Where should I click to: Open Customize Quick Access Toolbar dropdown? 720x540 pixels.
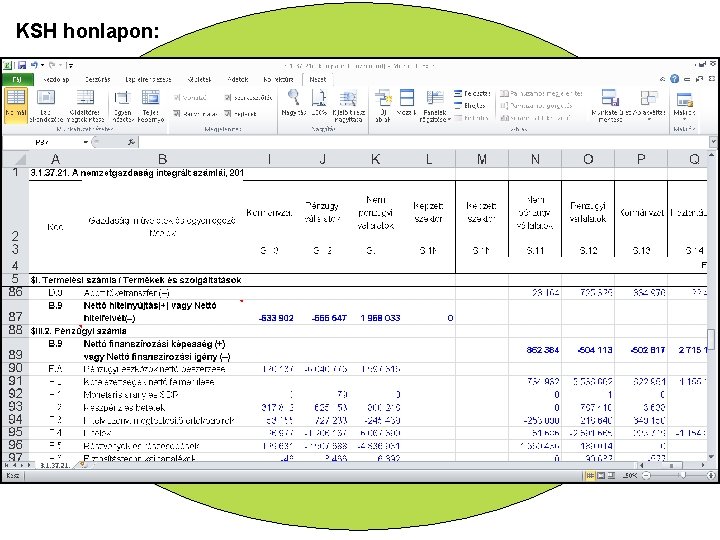[69, 66]
